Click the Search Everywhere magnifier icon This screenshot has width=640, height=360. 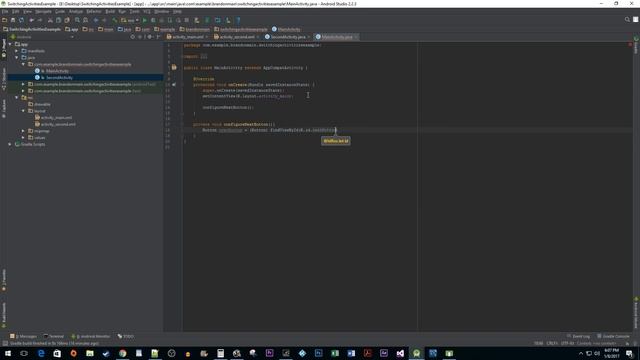click(627, 20)
